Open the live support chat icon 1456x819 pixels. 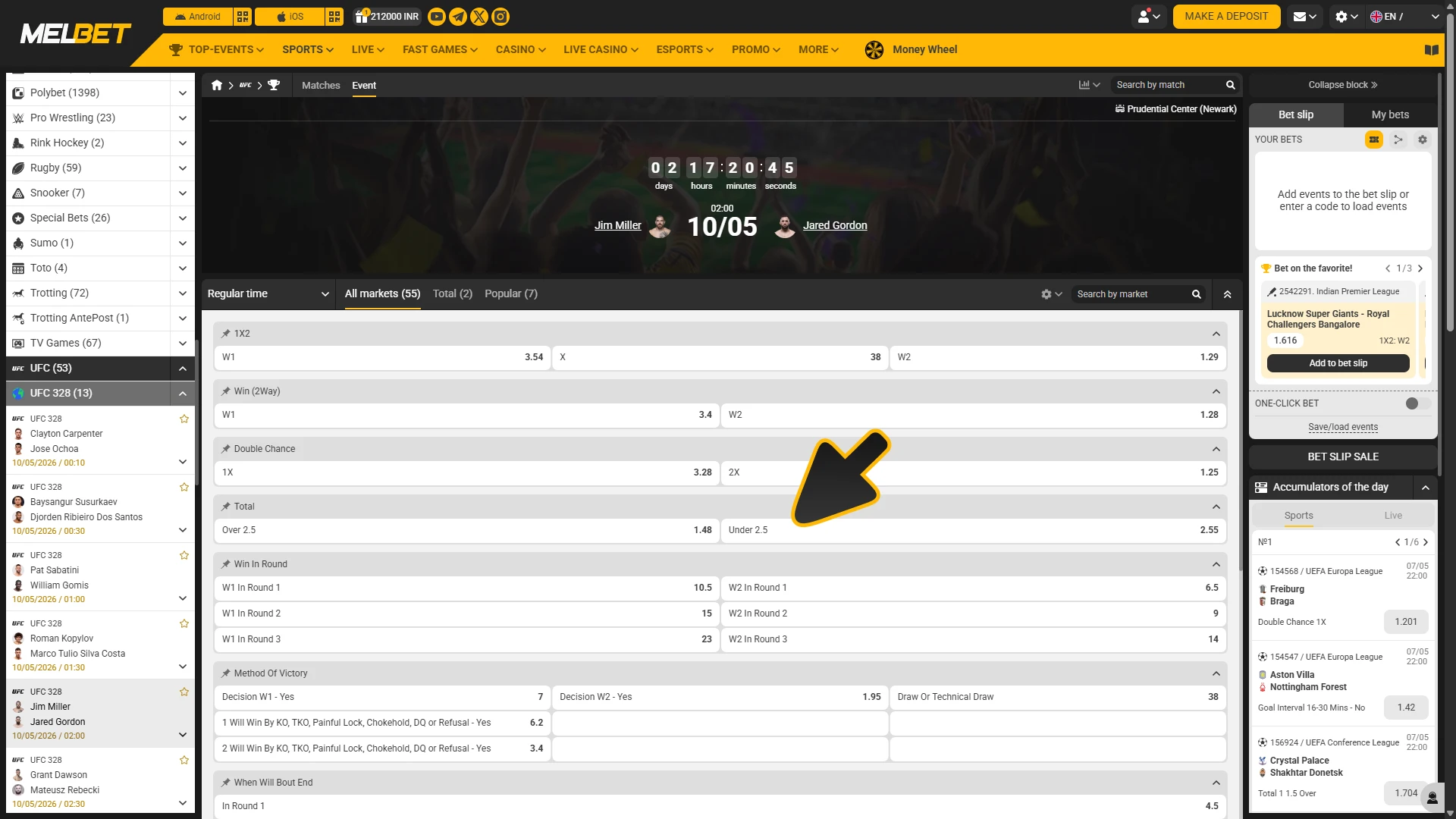(1432, 798)
